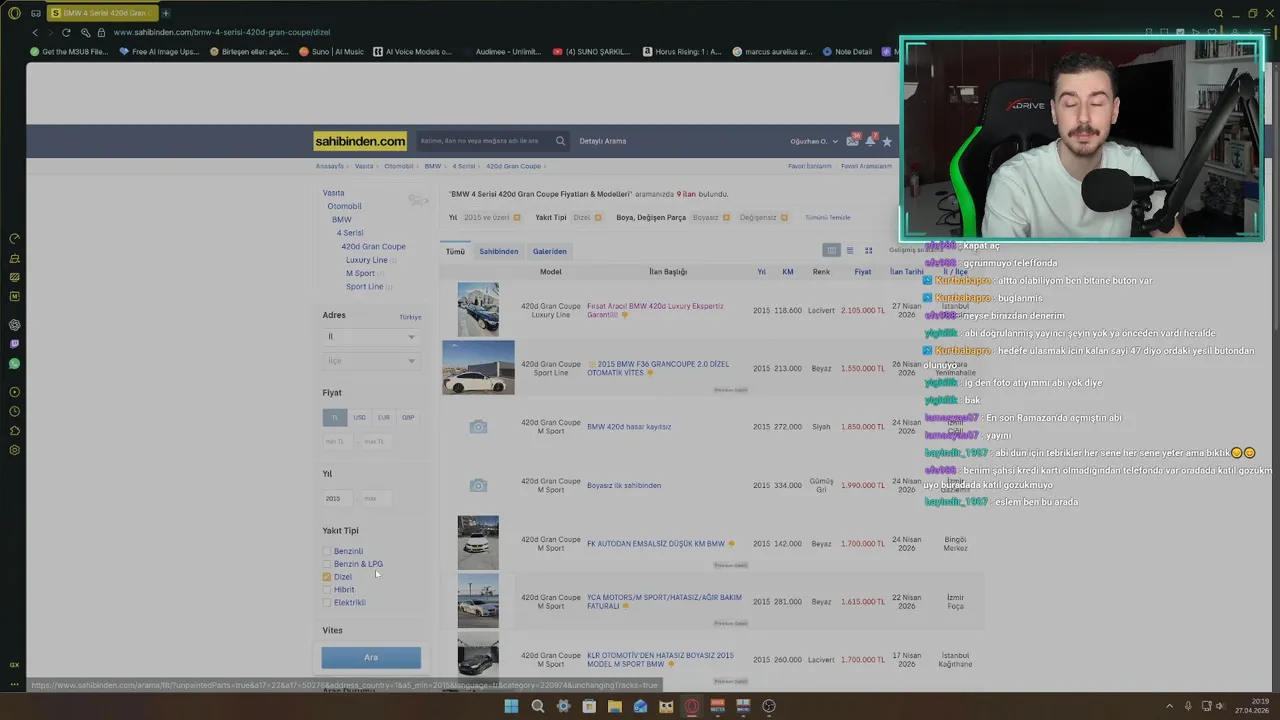
Task: Select the Sahibinden listings tab
Action: (x=498, y=251)
